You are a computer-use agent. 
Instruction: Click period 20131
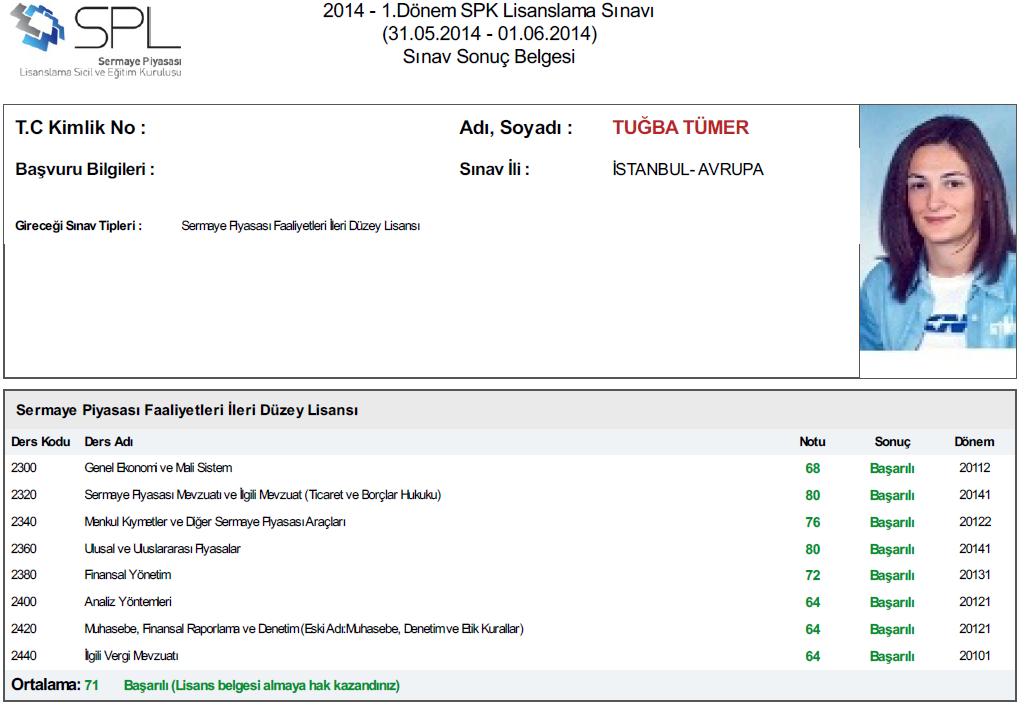[x=975, y=575]
